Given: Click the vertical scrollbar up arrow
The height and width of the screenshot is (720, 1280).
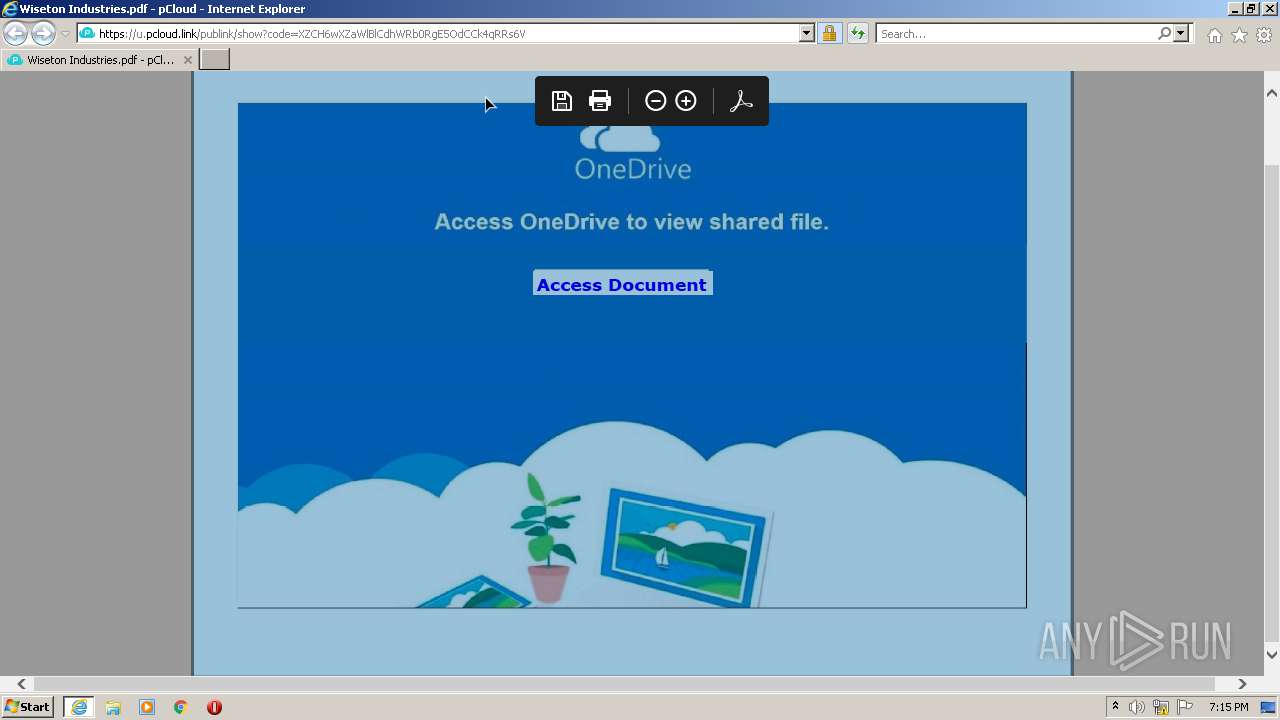Looking at the screenshot, I should [x=1272, y=93].
